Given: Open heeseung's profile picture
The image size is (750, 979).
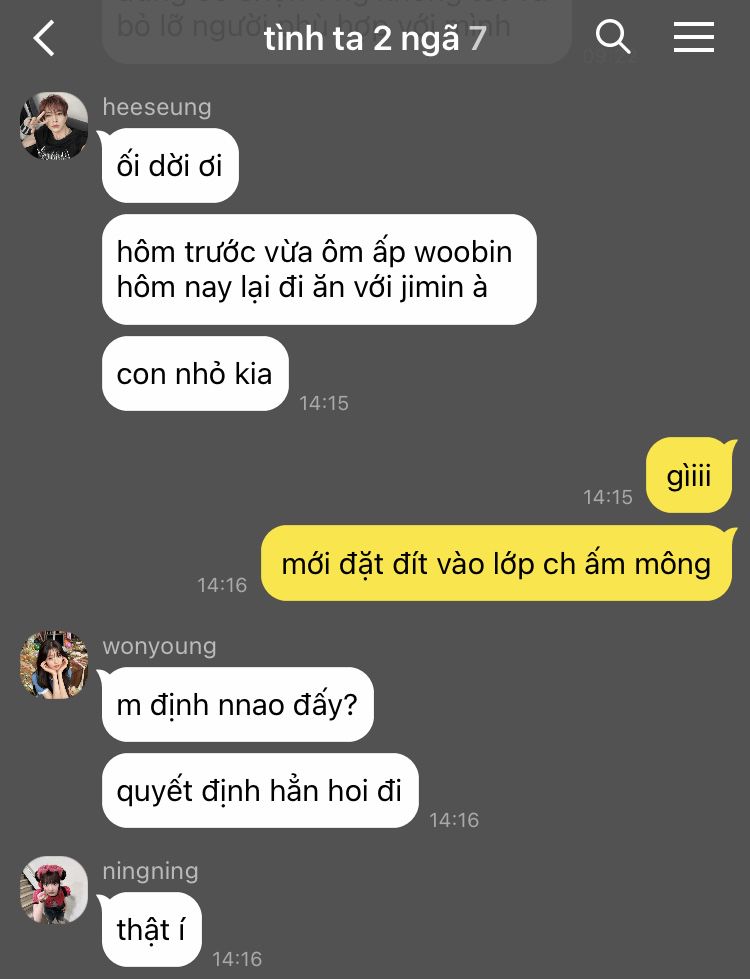Looking at the screenshot, I should coord(54,126).
